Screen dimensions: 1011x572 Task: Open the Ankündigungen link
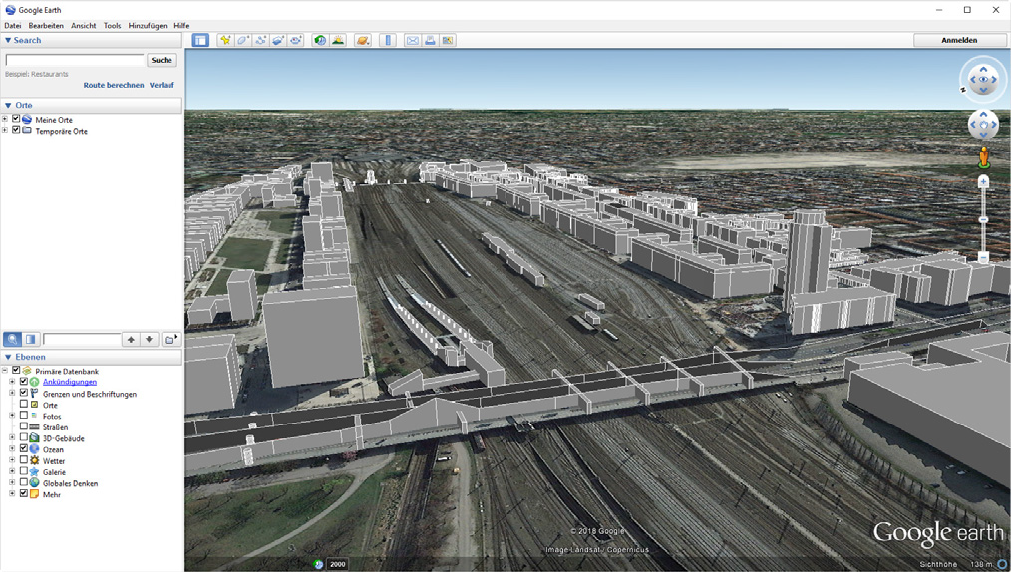point(70,382)
